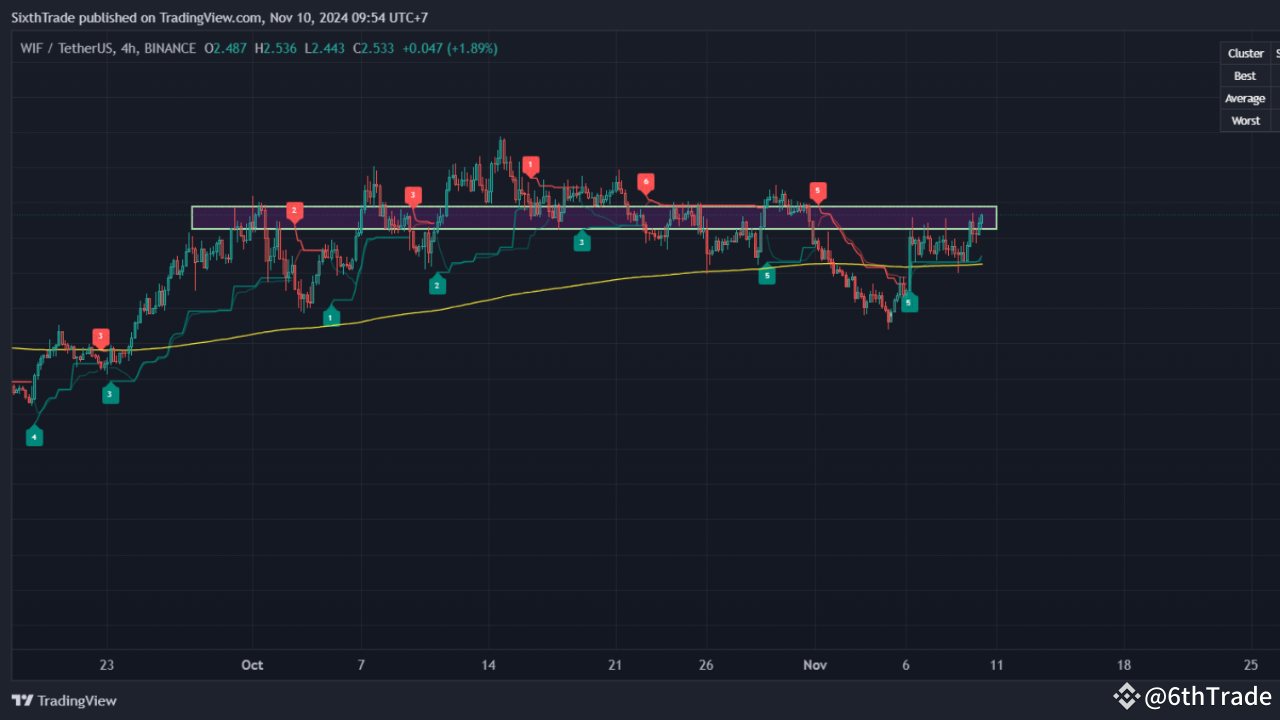Select the red sell marker labeled 1
The image size is (1280, 720).
[x=530, y=165]
